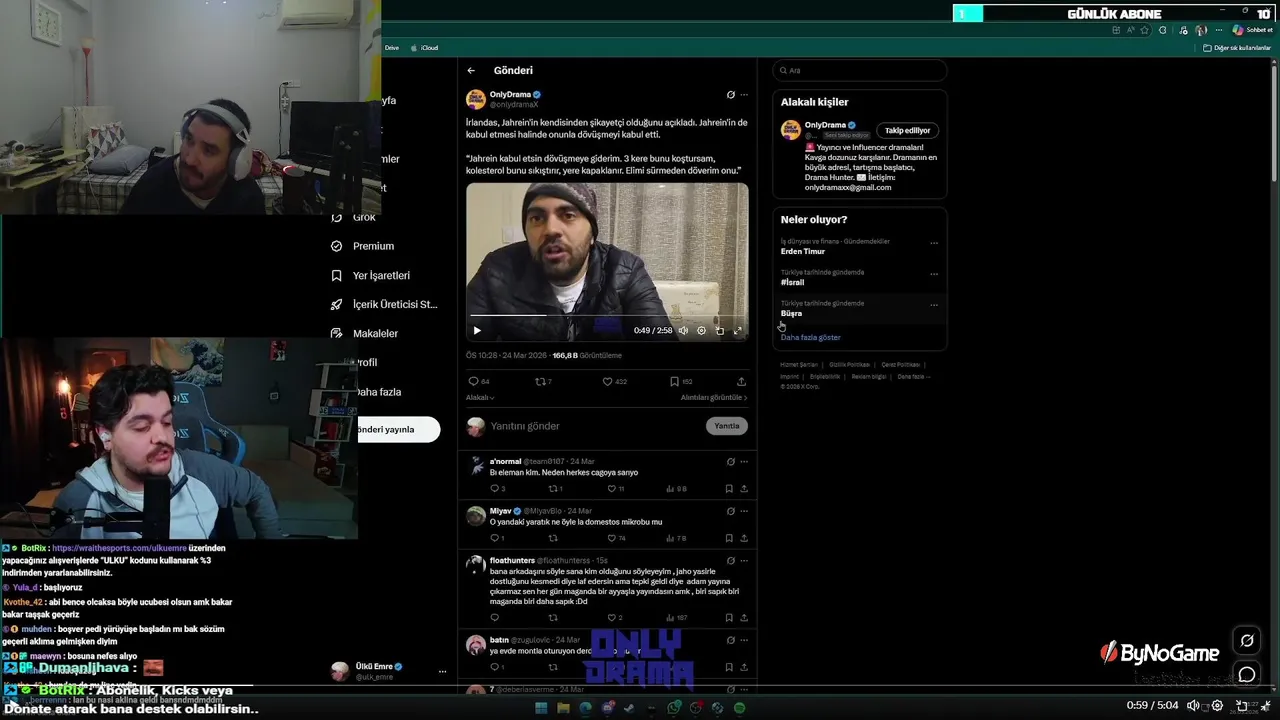The width and height of the screenshot is (1280, 720).
Task: Open Grok in the sidebar
Action: 354,217
